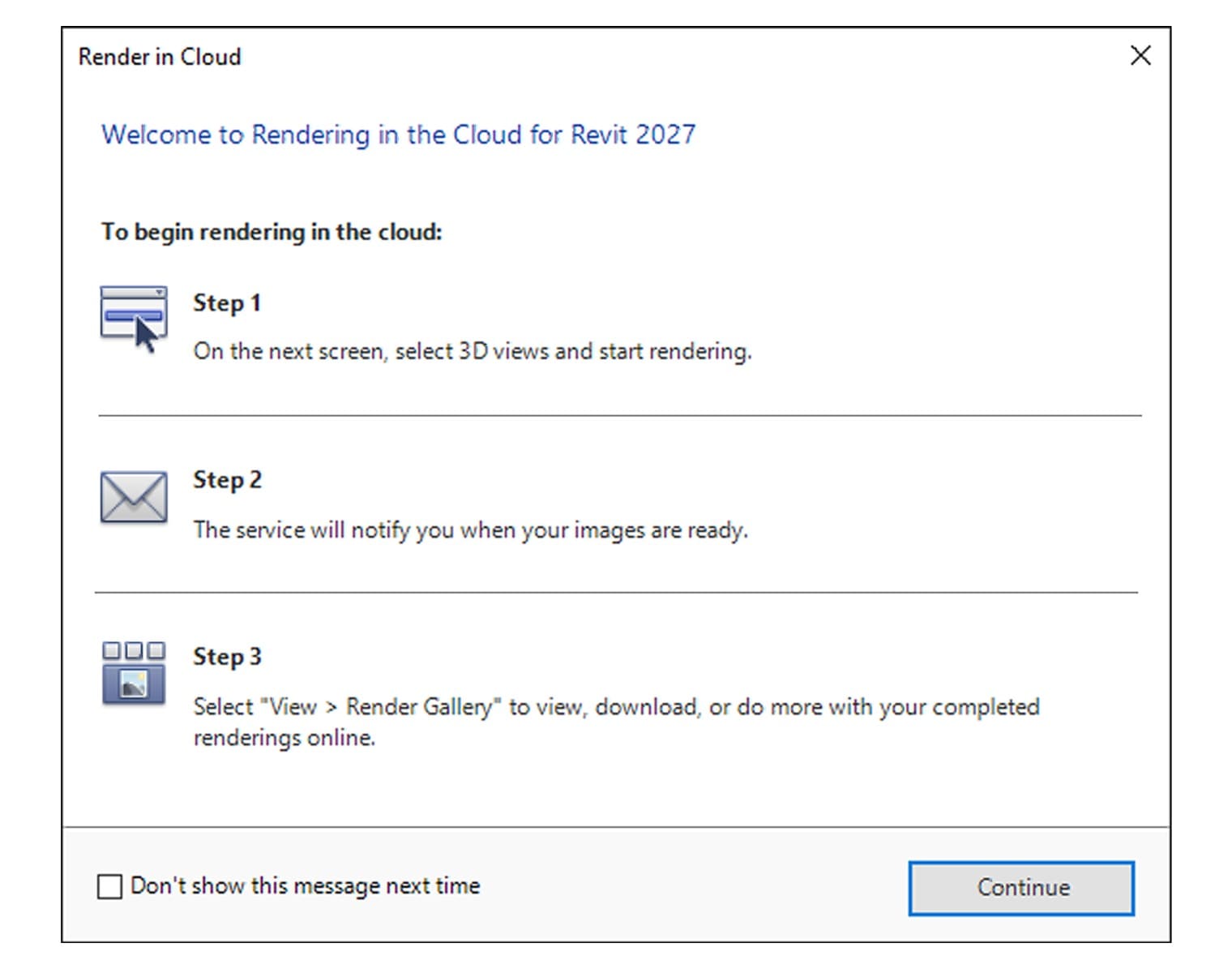Click the "Step 3" heading

(227, 657)
